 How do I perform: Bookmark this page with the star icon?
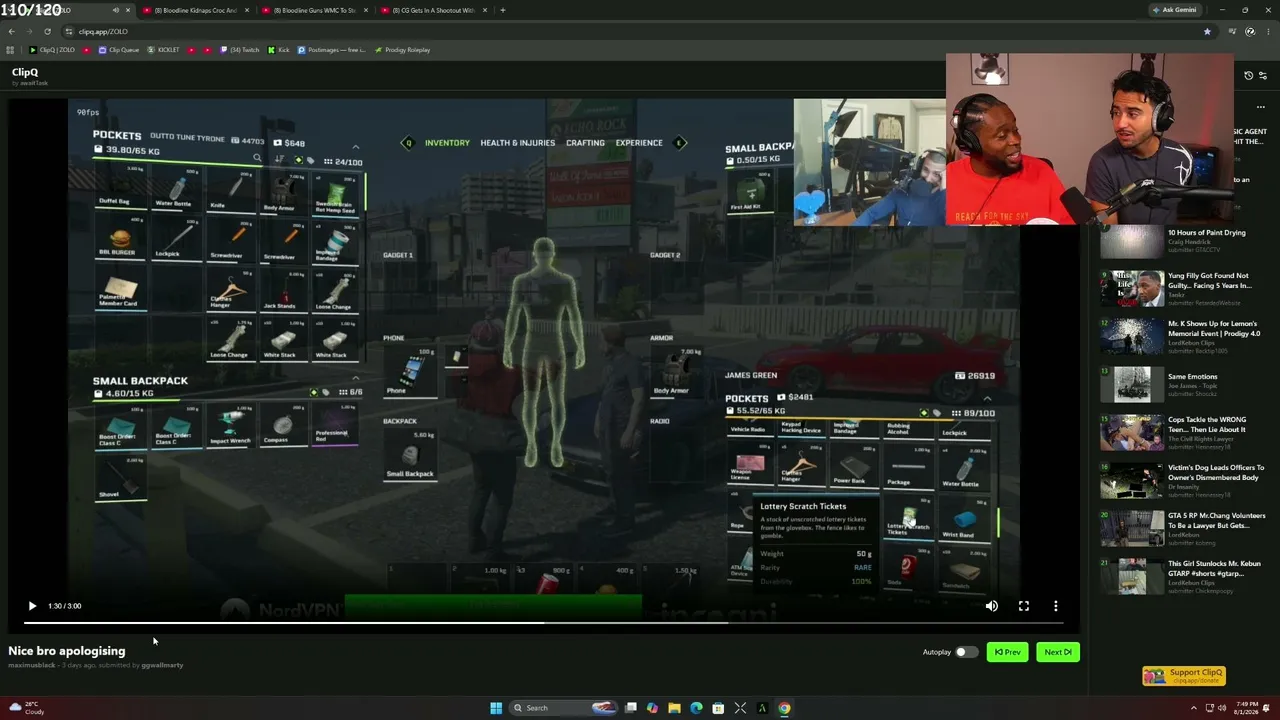click(x=1207, y=31)
